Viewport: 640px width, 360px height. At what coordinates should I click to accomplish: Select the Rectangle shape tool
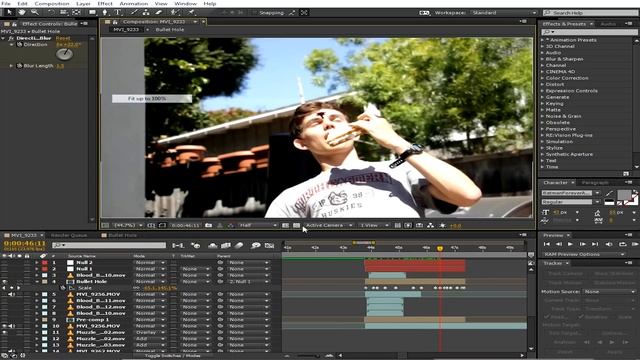tap(93, 13)
